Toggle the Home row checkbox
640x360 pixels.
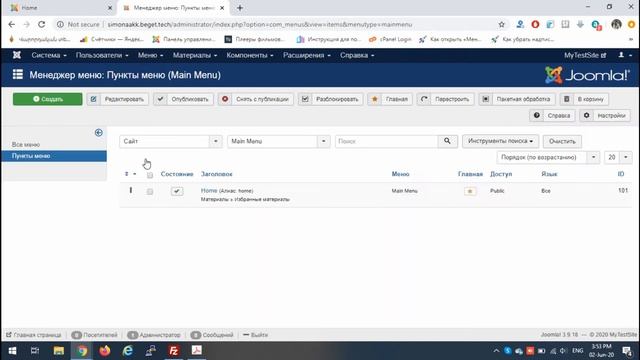150,191
